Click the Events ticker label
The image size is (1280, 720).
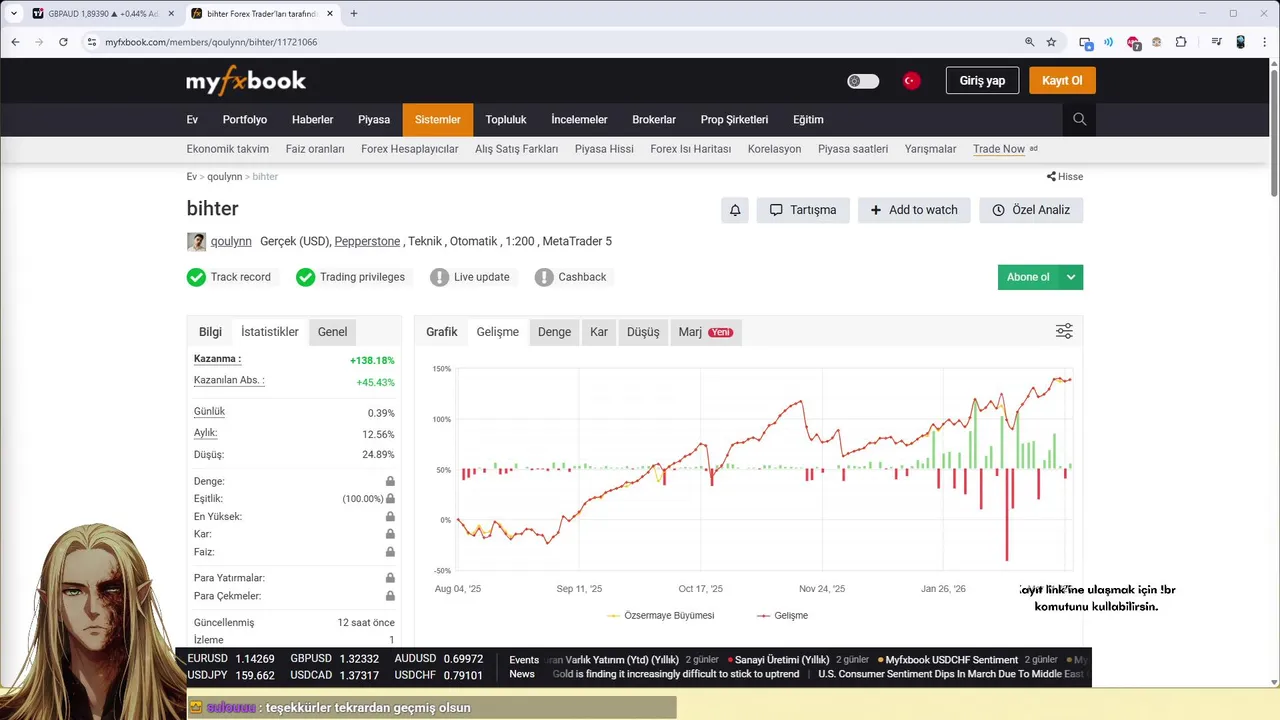coord(524,660)
